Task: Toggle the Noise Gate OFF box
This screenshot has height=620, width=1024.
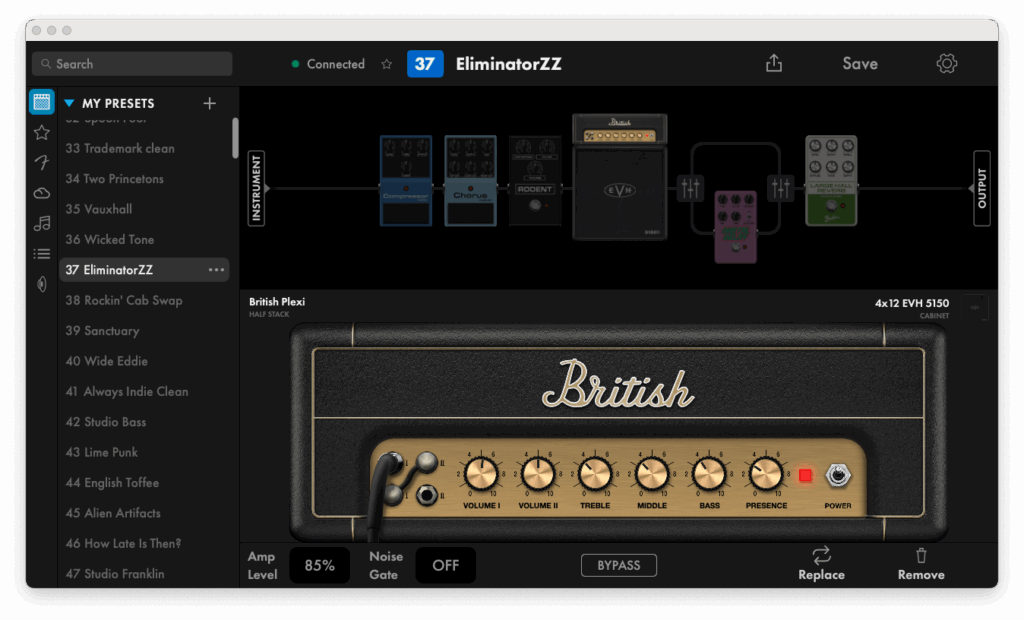Action: coord(445,565)
